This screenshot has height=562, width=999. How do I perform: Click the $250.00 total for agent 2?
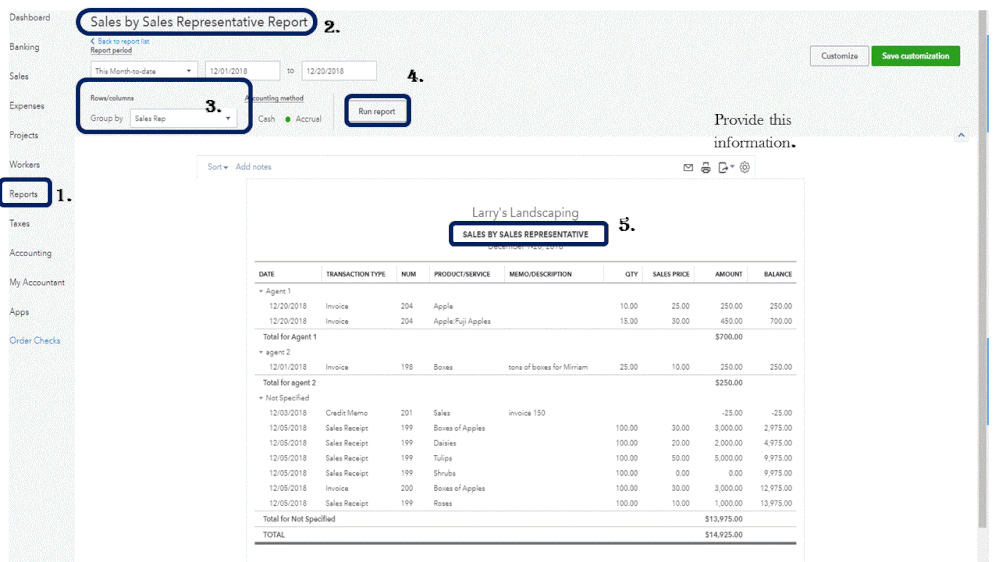coord(729,383)
